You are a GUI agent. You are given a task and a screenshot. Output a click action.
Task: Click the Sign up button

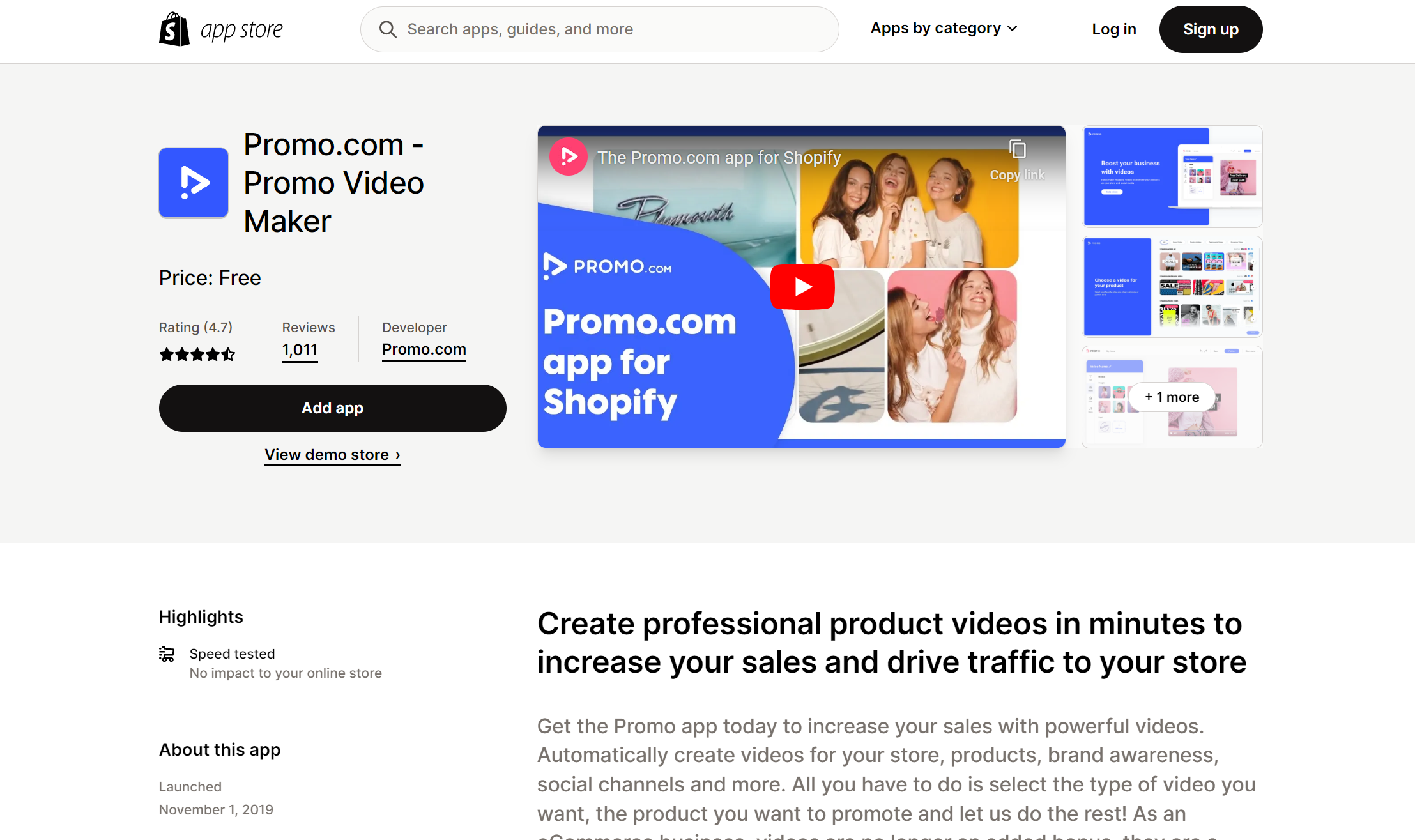1211,29
